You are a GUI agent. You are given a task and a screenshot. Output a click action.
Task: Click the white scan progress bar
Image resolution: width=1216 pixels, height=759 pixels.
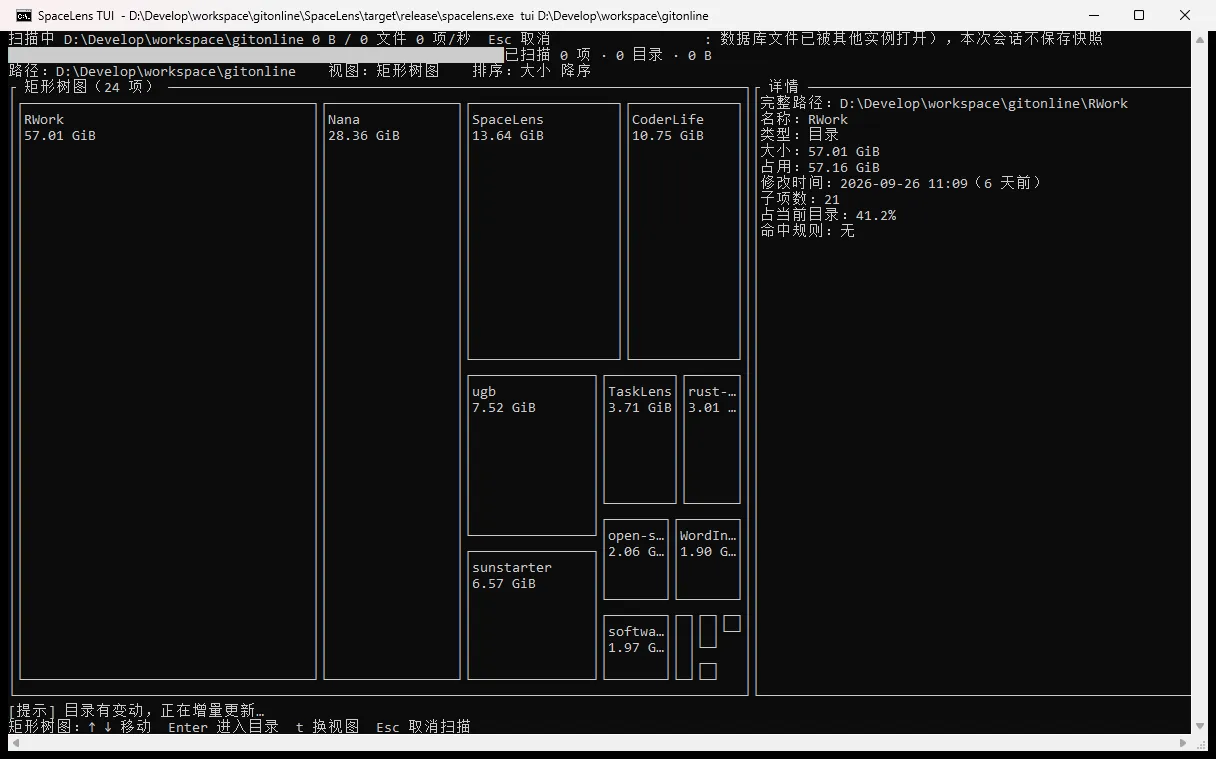pyautogui.click(x=256, y=55)
